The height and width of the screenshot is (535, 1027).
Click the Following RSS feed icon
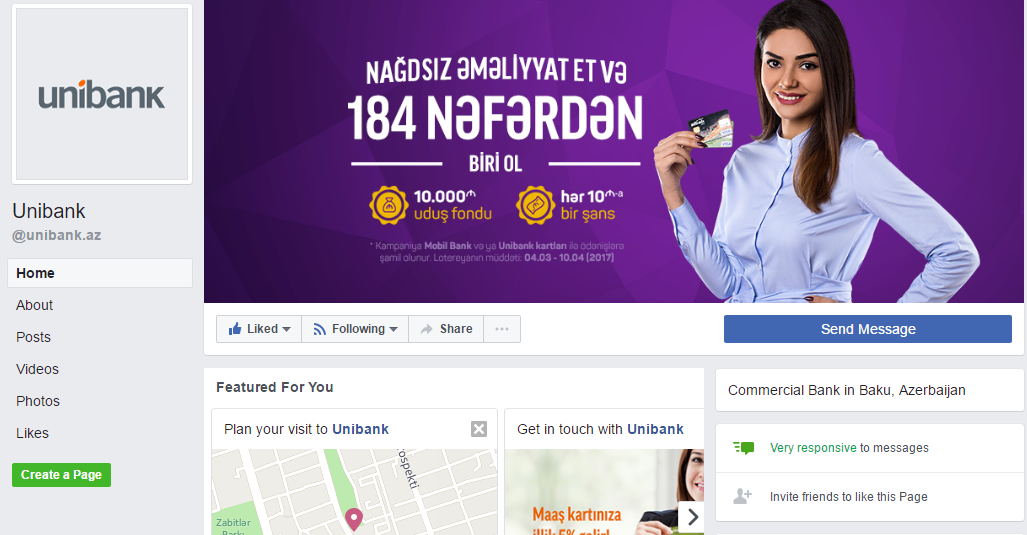point(320,329)
